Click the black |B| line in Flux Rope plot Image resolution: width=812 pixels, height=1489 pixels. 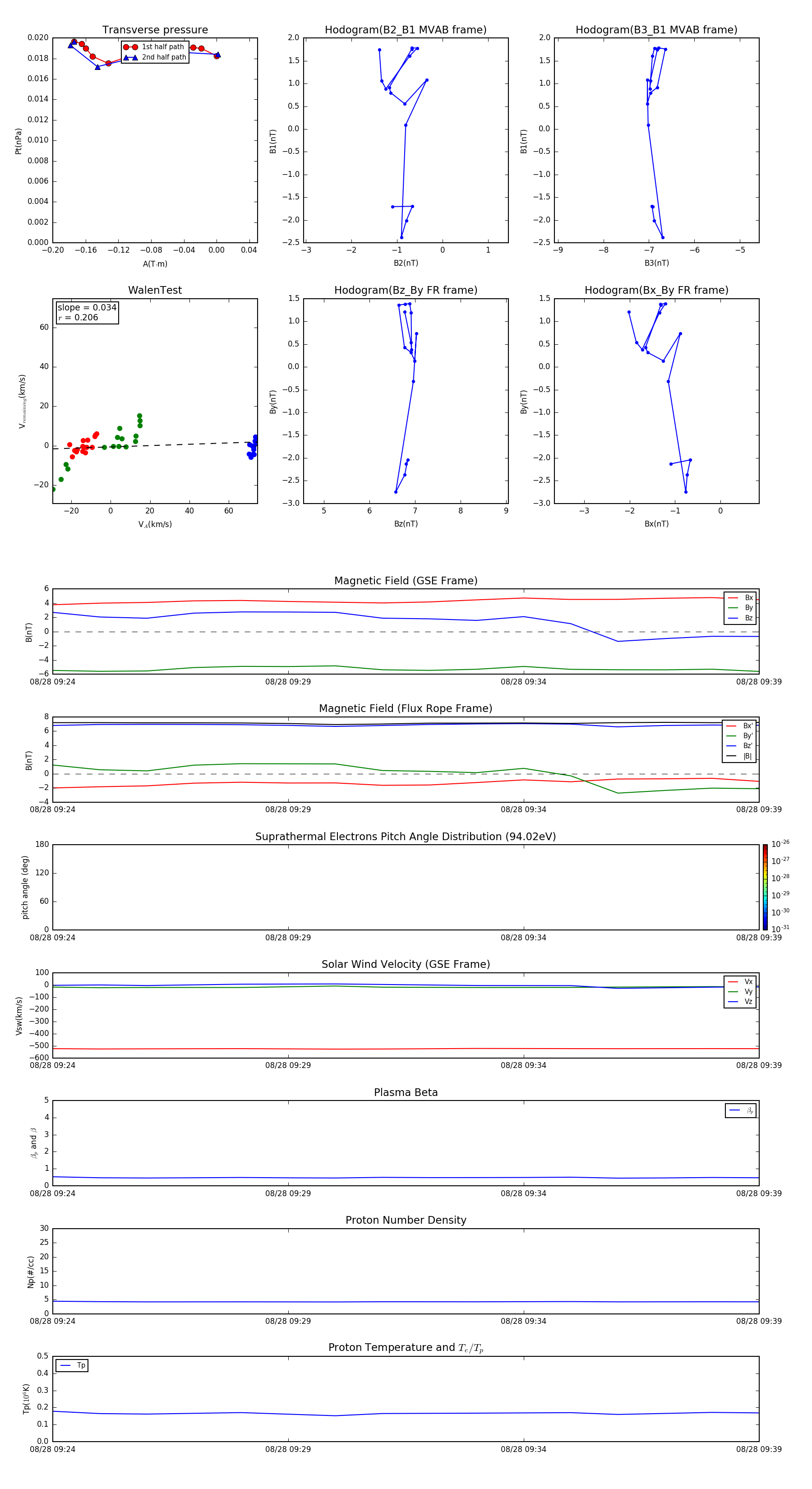pos(406,723)
